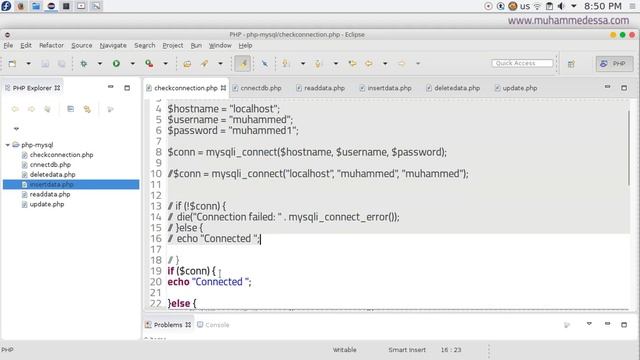Open the Source menu
This screenshot has height=360, width=640.
tap(82, 45)
